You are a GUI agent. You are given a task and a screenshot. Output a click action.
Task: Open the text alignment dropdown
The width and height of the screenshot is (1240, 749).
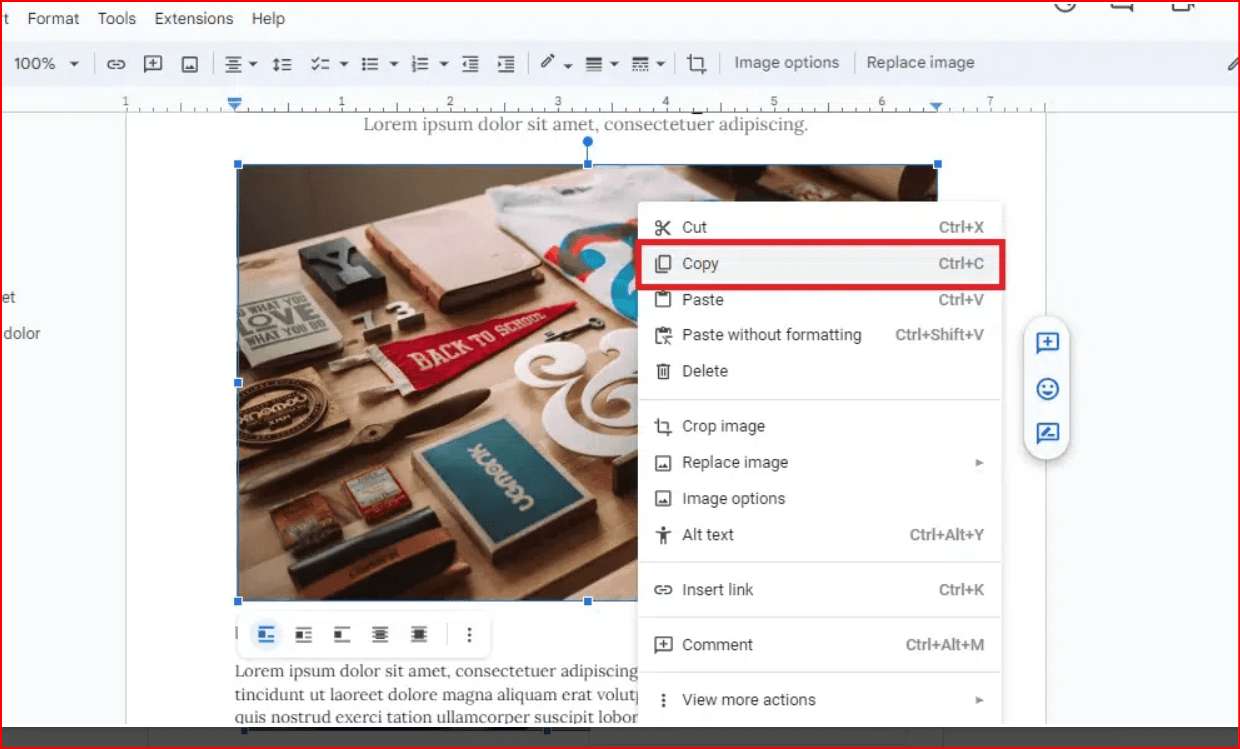[x=240, y=64]
